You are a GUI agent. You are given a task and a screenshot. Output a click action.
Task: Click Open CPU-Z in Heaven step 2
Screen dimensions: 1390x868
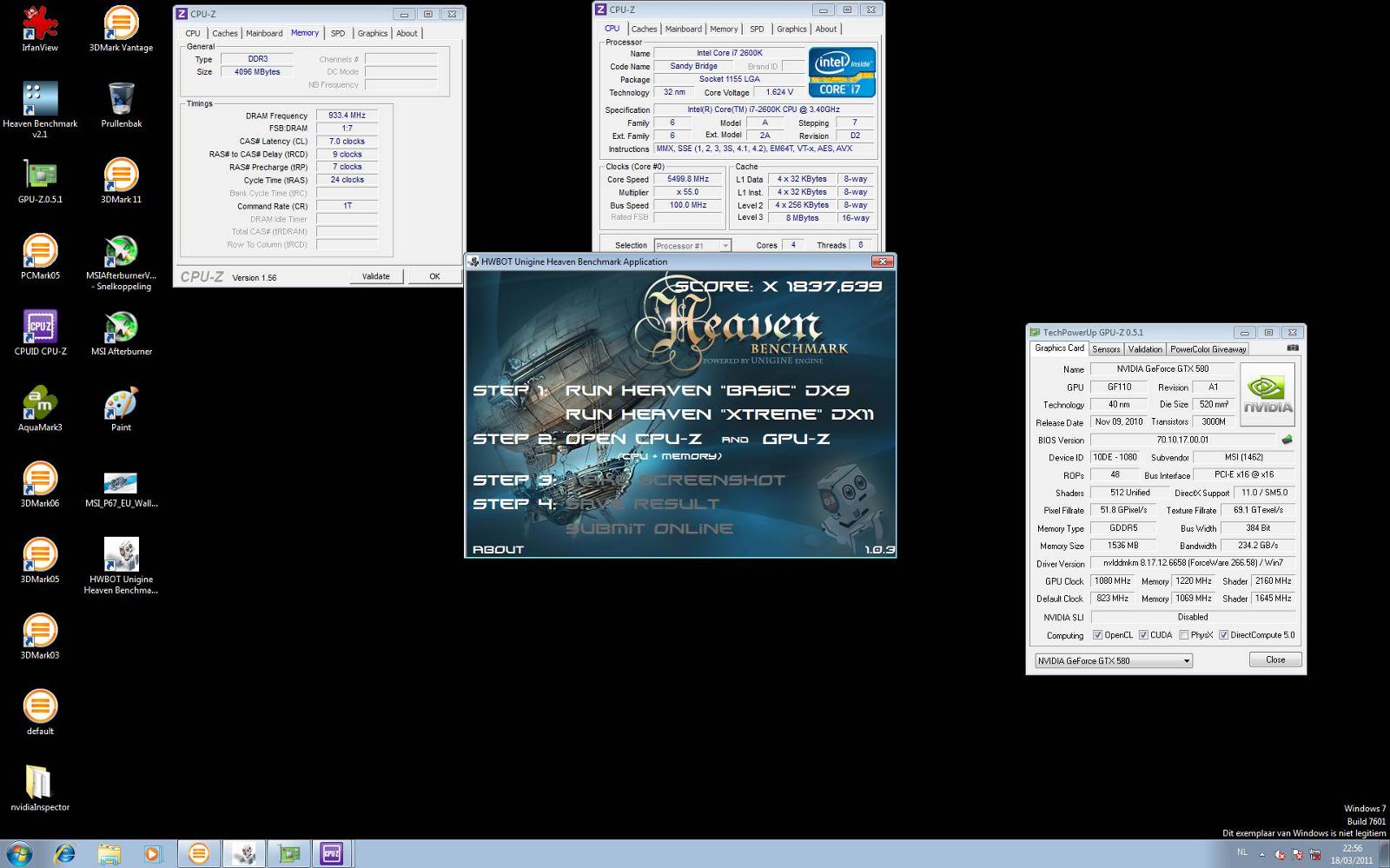point(633,439)
